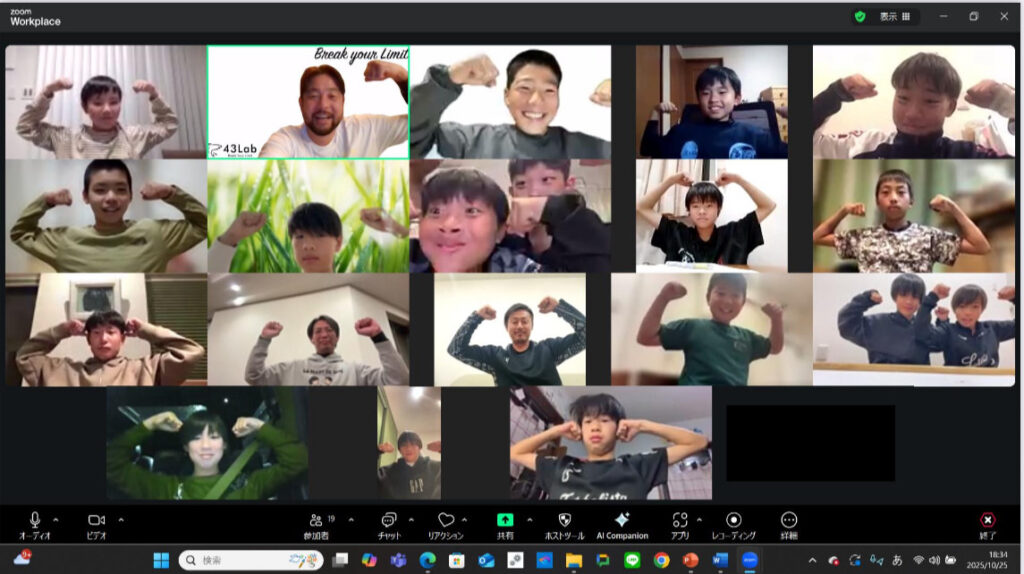This screenshot has width=1024, height=574.
Task: Click the green encryption shield icon
Action: (x=860, y=17)
